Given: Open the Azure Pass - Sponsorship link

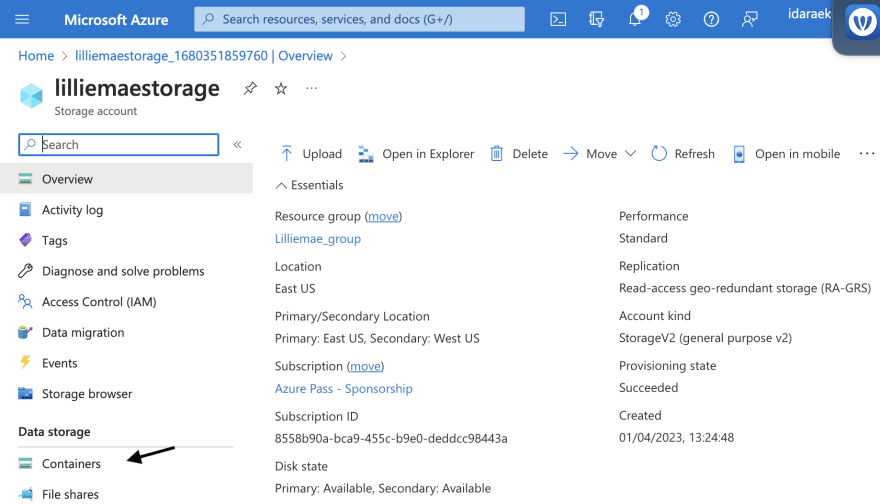Looking at the screenshot, I should [343, 388].
